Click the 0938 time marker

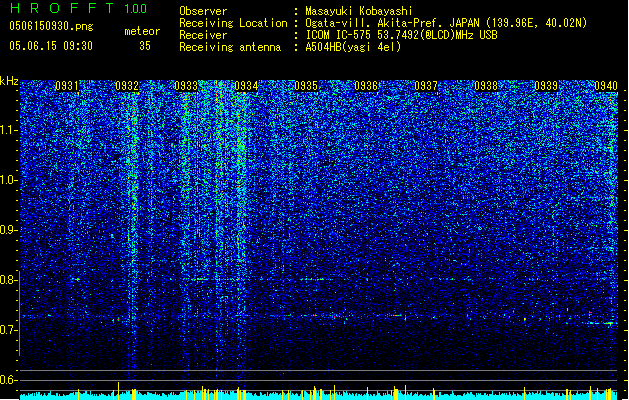tap(486, 86)
